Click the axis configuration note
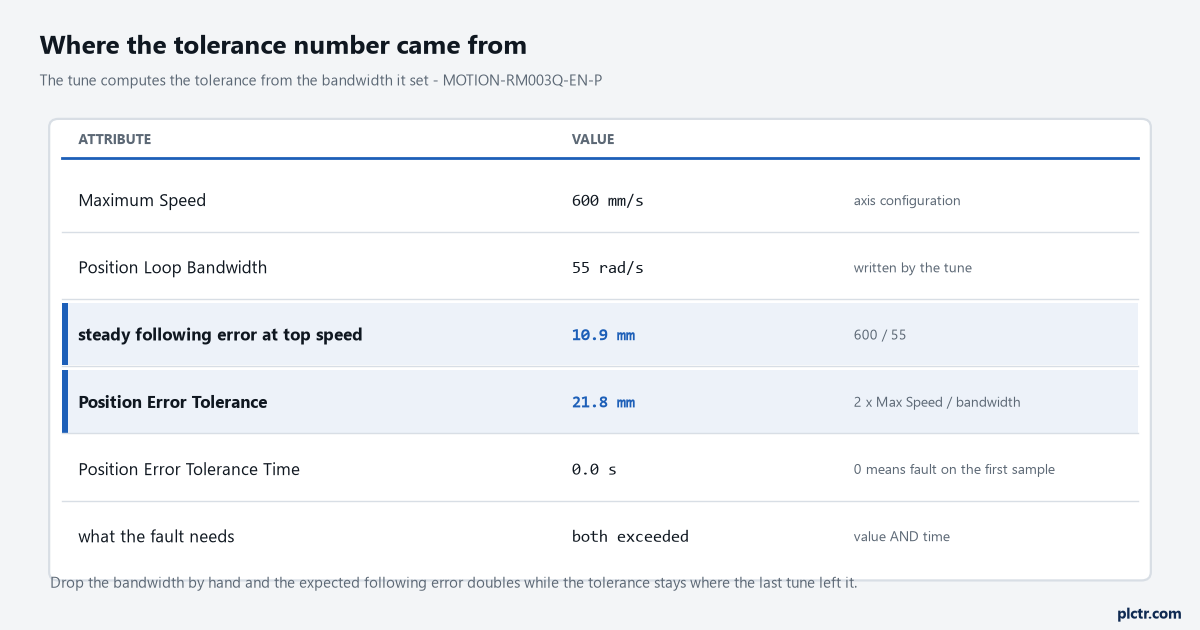1200x630 pixels. [907, 201]
